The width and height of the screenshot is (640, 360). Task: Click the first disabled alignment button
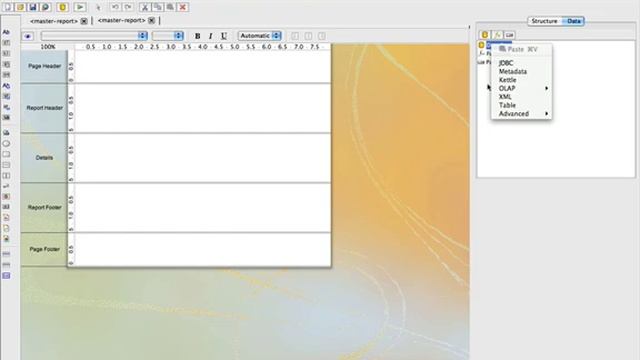pos(295,36)
